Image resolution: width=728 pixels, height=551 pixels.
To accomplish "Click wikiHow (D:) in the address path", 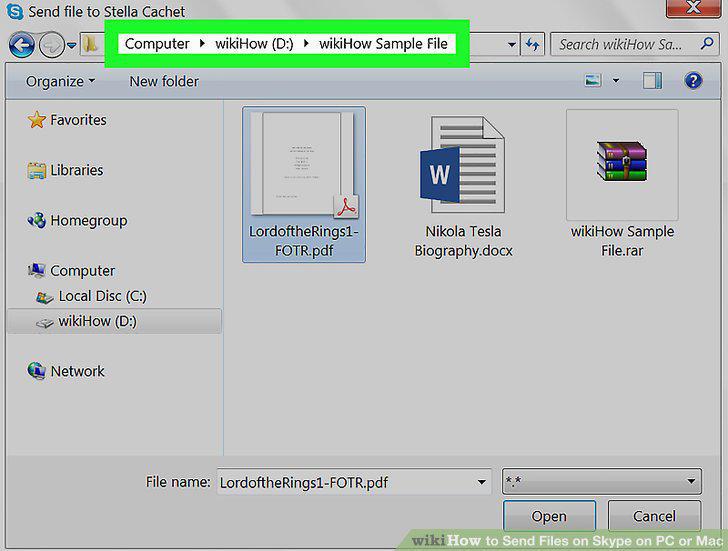I will pos(254,44).
